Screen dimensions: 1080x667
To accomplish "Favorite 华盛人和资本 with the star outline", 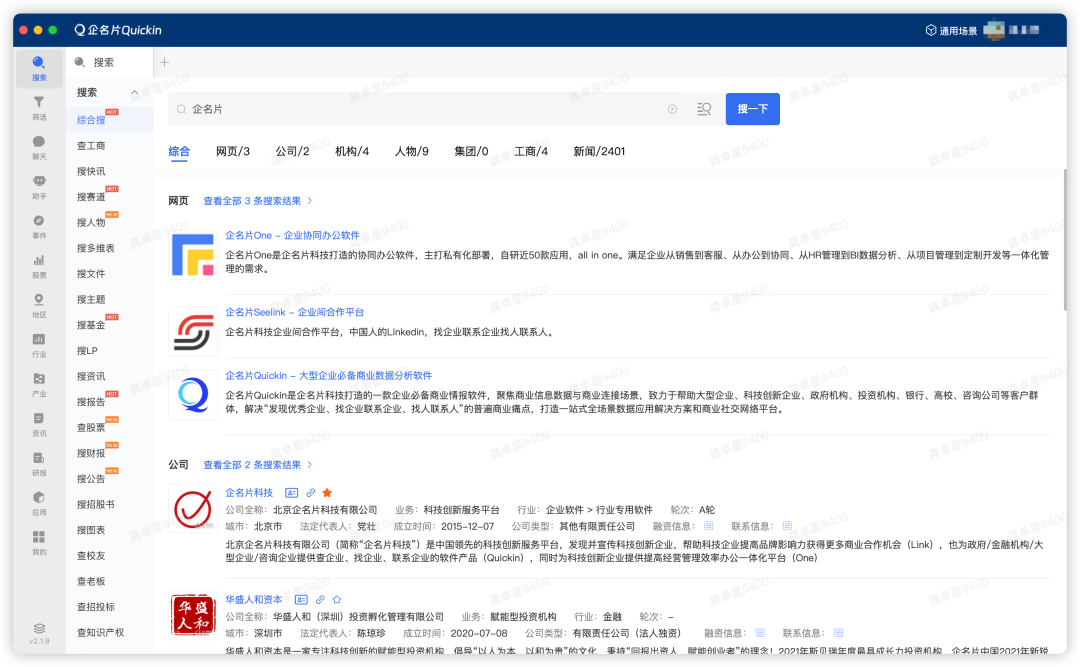I will (337, 600).
